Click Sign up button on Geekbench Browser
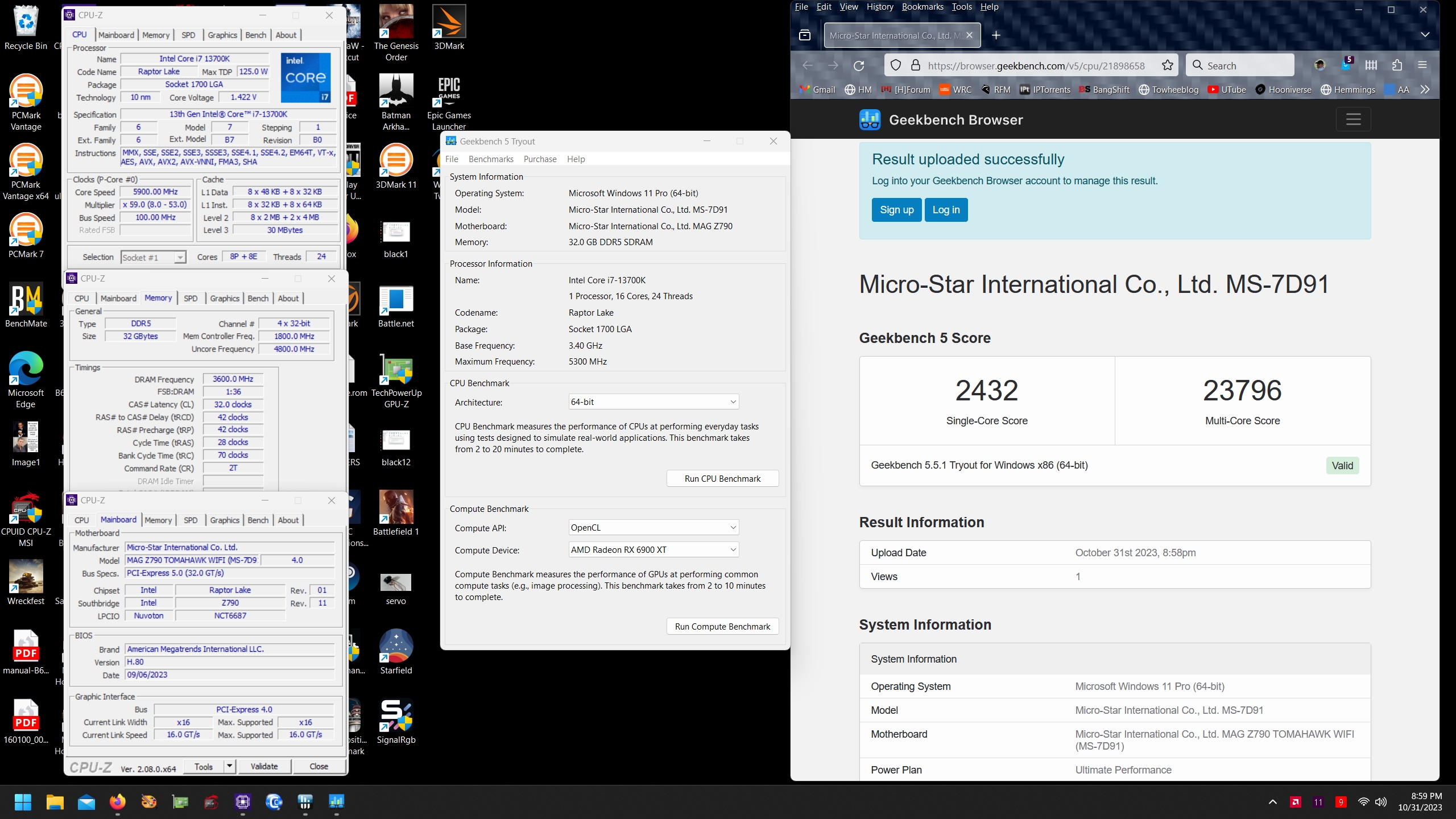 click(x=896, y=209)
